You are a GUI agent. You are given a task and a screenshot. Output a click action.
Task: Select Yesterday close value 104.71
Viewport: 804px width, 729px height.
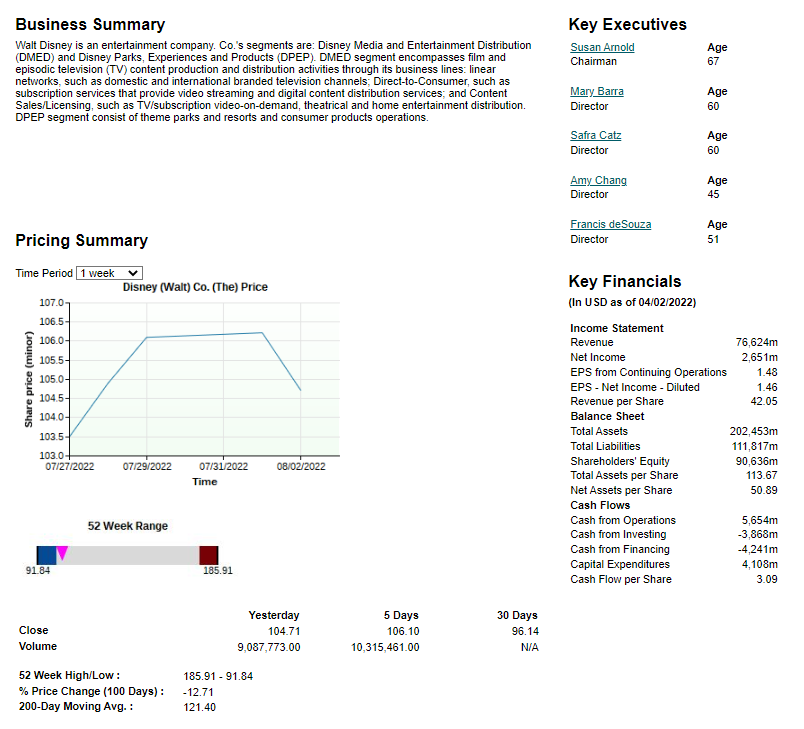pos(284,631)
